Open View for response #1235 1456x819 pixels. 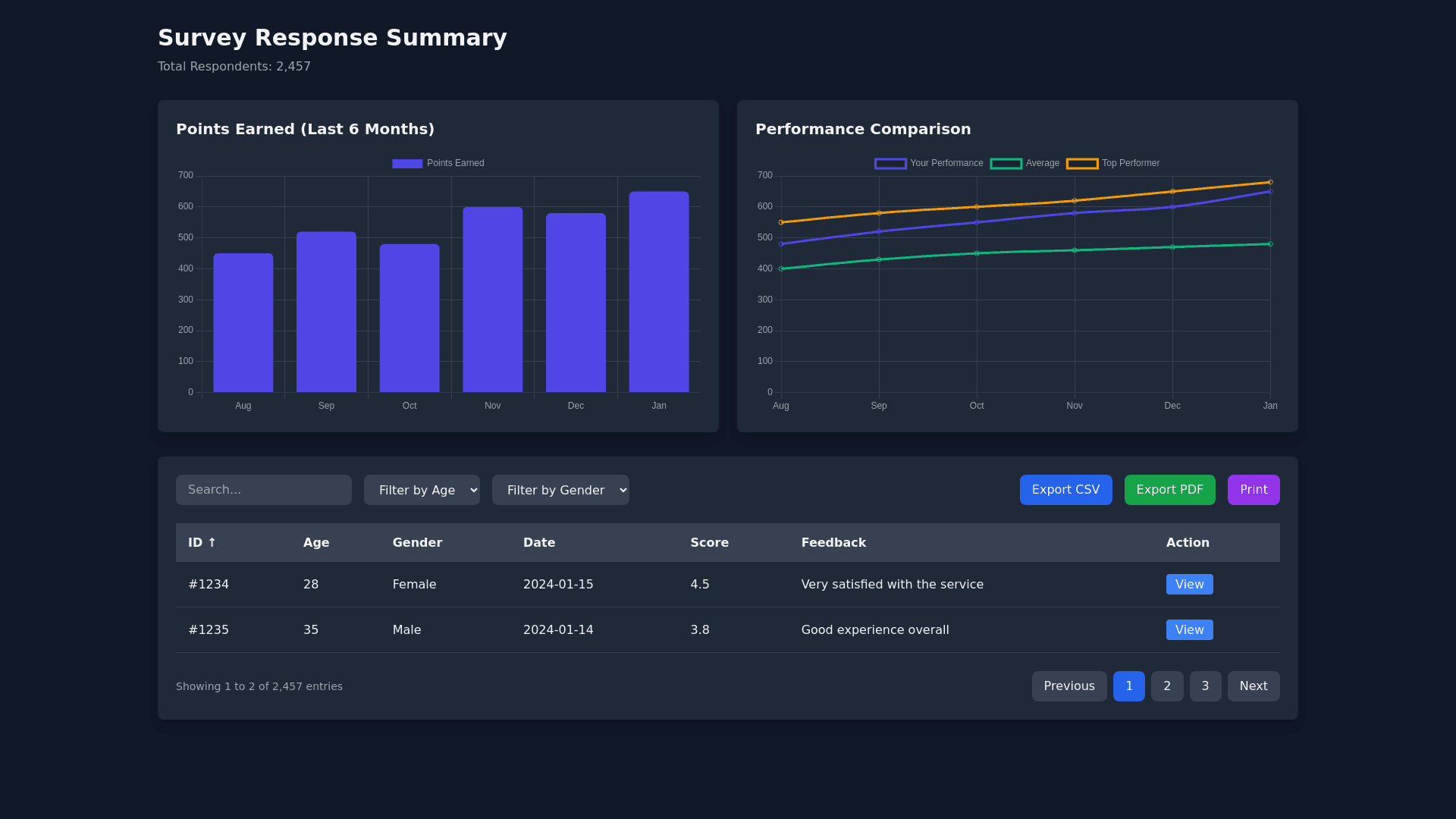1189,630
